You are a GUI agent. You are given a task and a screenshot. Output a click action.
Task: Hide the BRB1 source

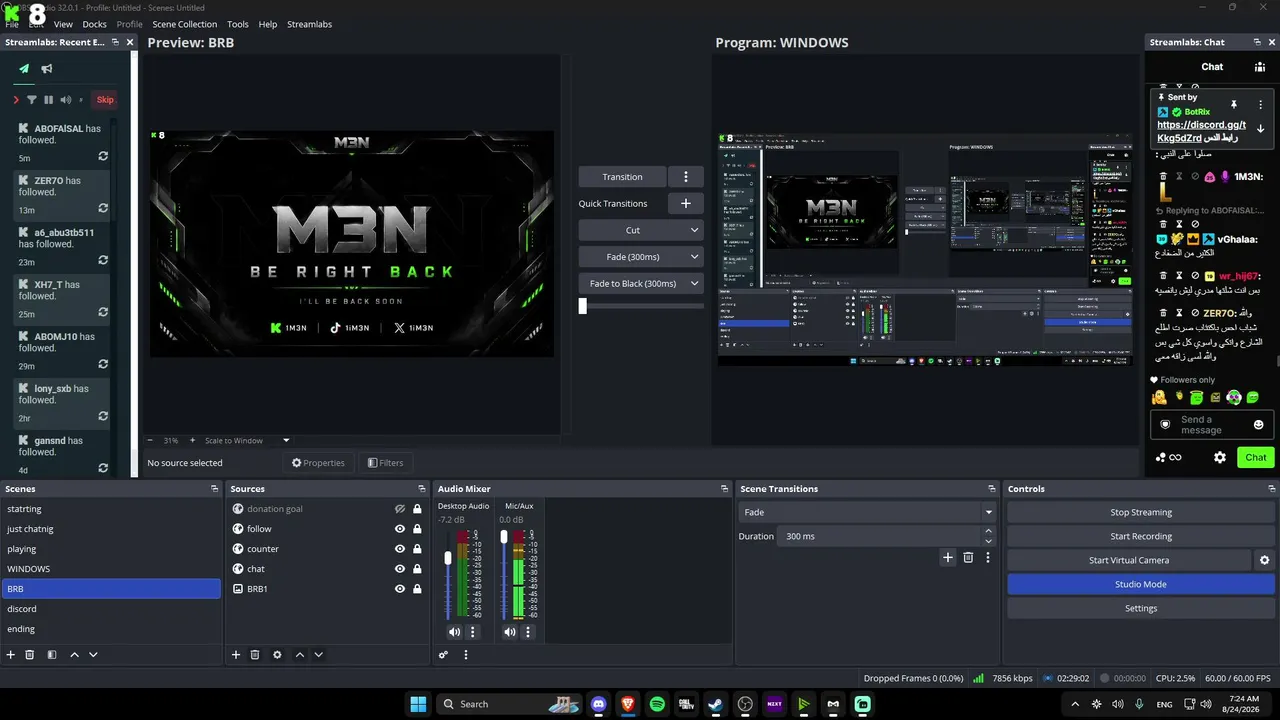tap(400, 589)
